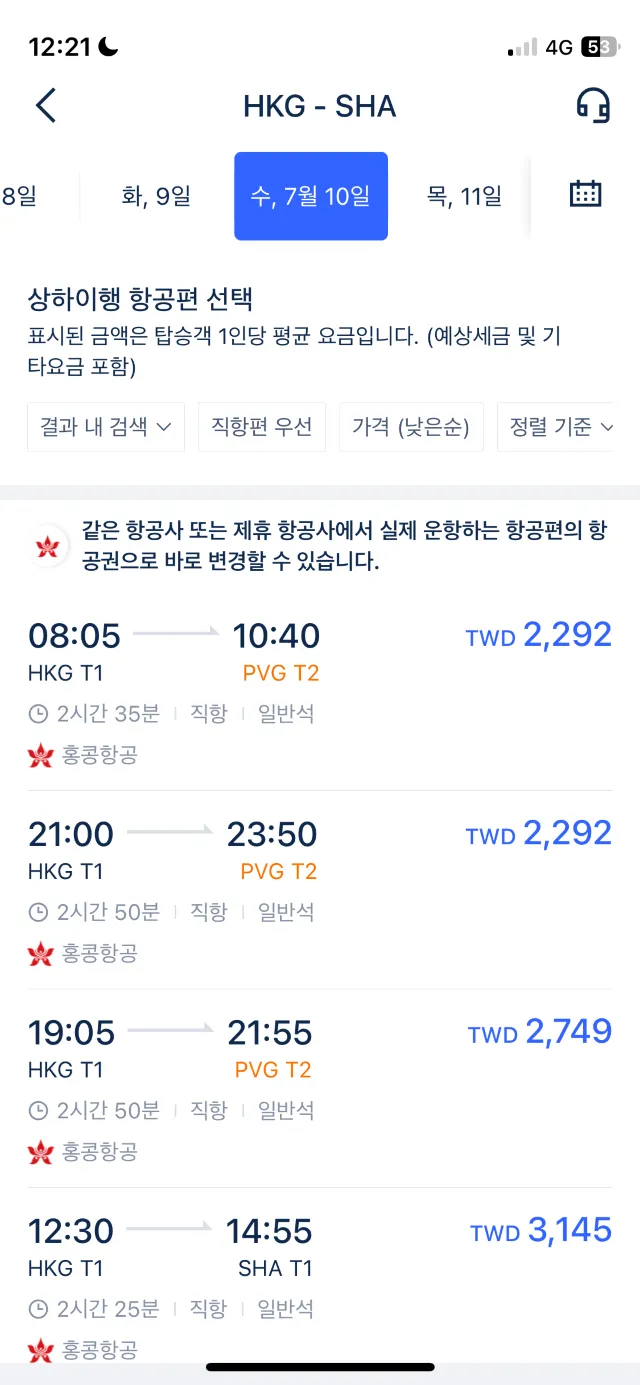Tap the Hong Kong Airlines logo on 21:00 flight

[x=39, y=955]
